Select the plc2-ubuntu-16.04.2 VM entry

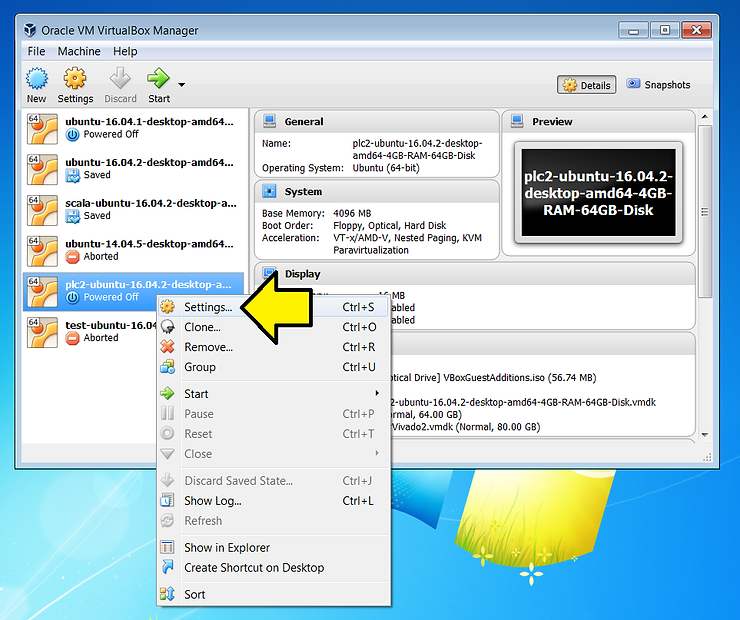[x=134, y=291]
